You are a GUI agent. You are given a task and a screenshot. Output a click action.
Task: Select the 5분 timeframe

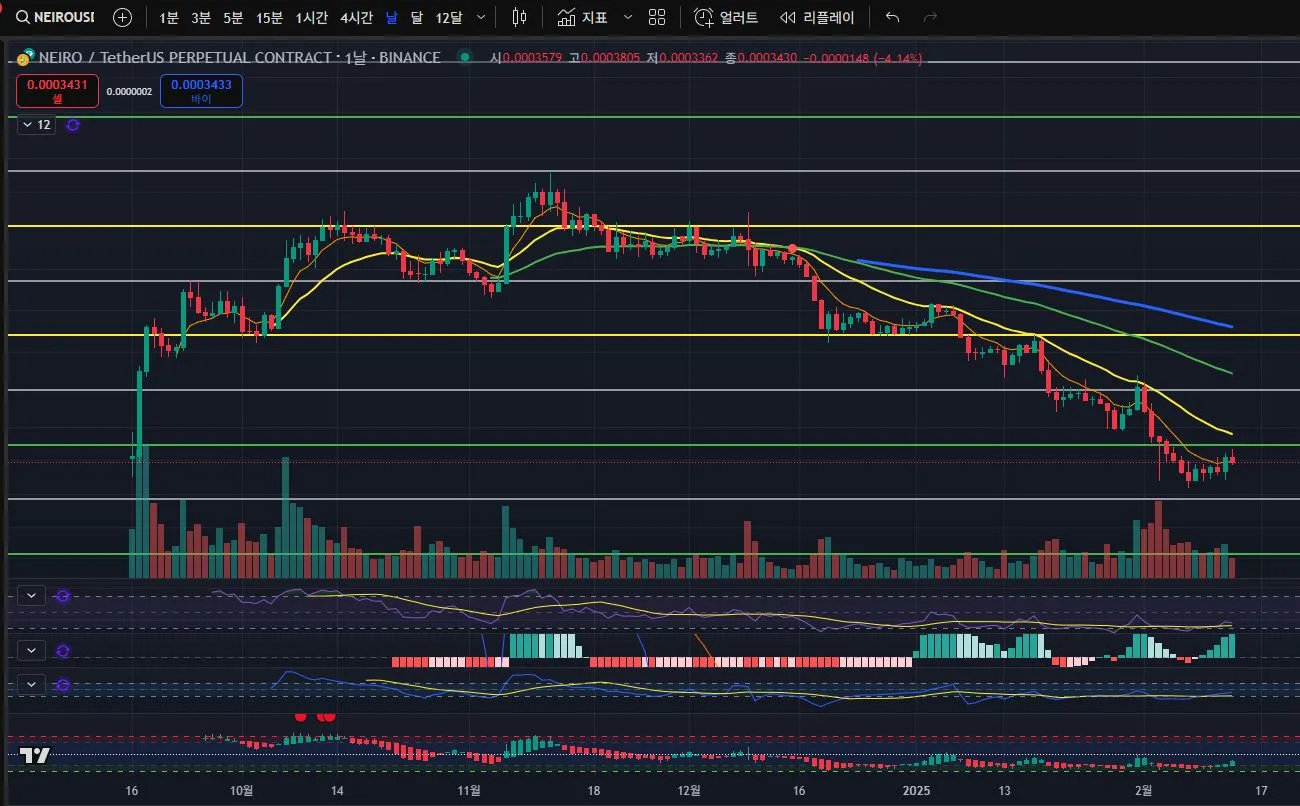coord(233,17)
